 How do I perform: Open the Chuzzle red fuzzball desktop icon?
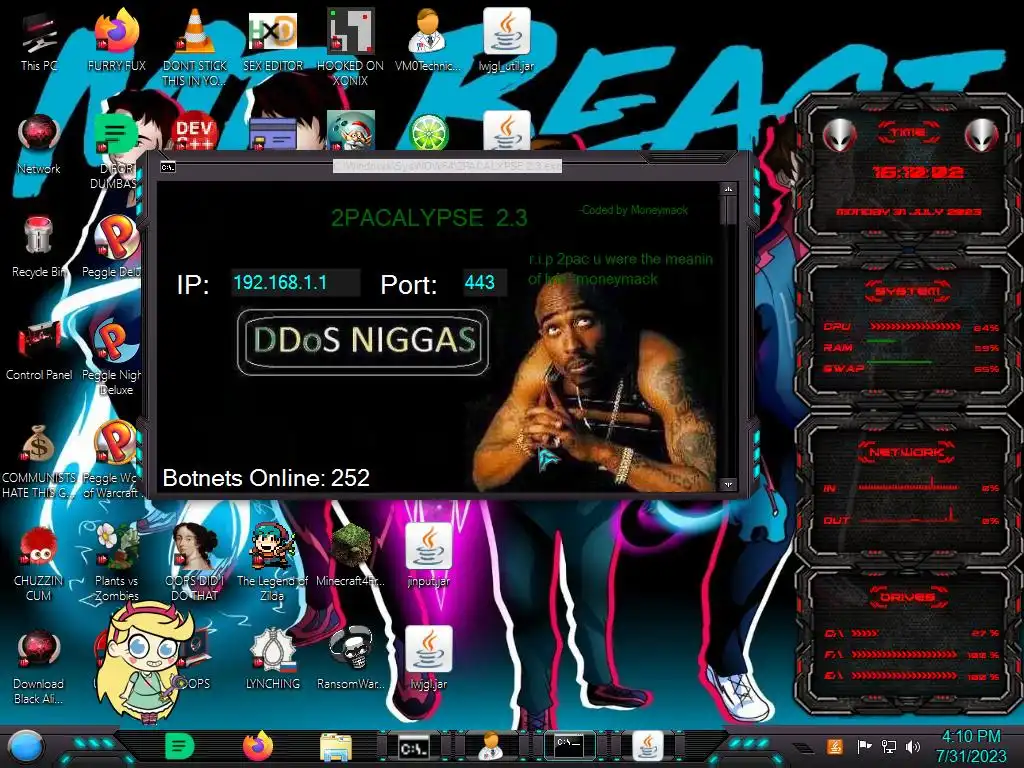coord(39,563)
